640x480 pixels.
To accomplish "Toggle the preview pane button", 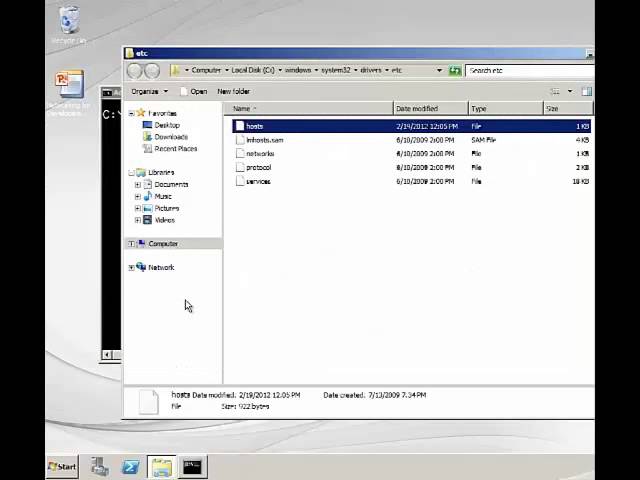I will [587, 91].
